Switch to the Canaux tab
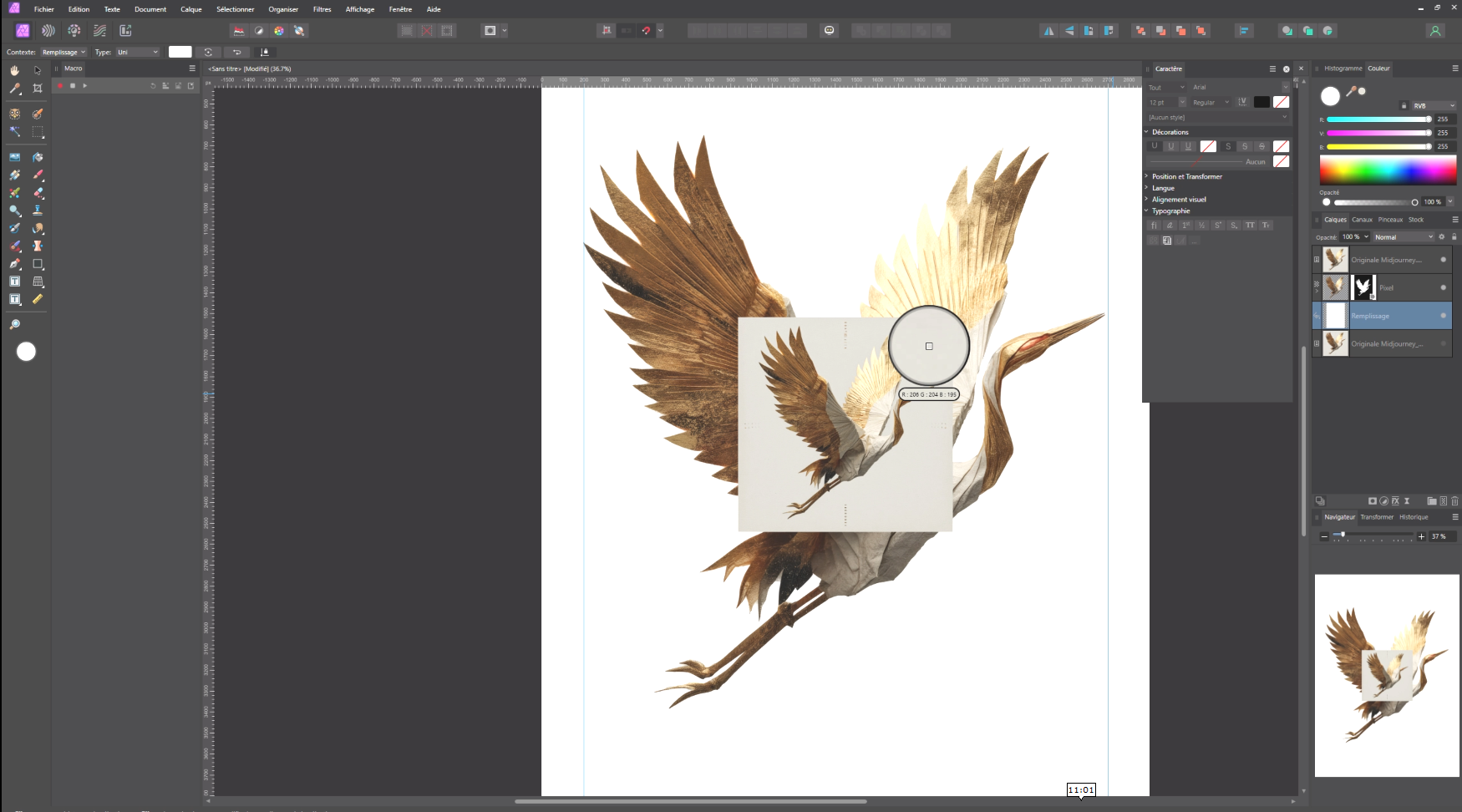1462x812 pixels. [1362, 220]
